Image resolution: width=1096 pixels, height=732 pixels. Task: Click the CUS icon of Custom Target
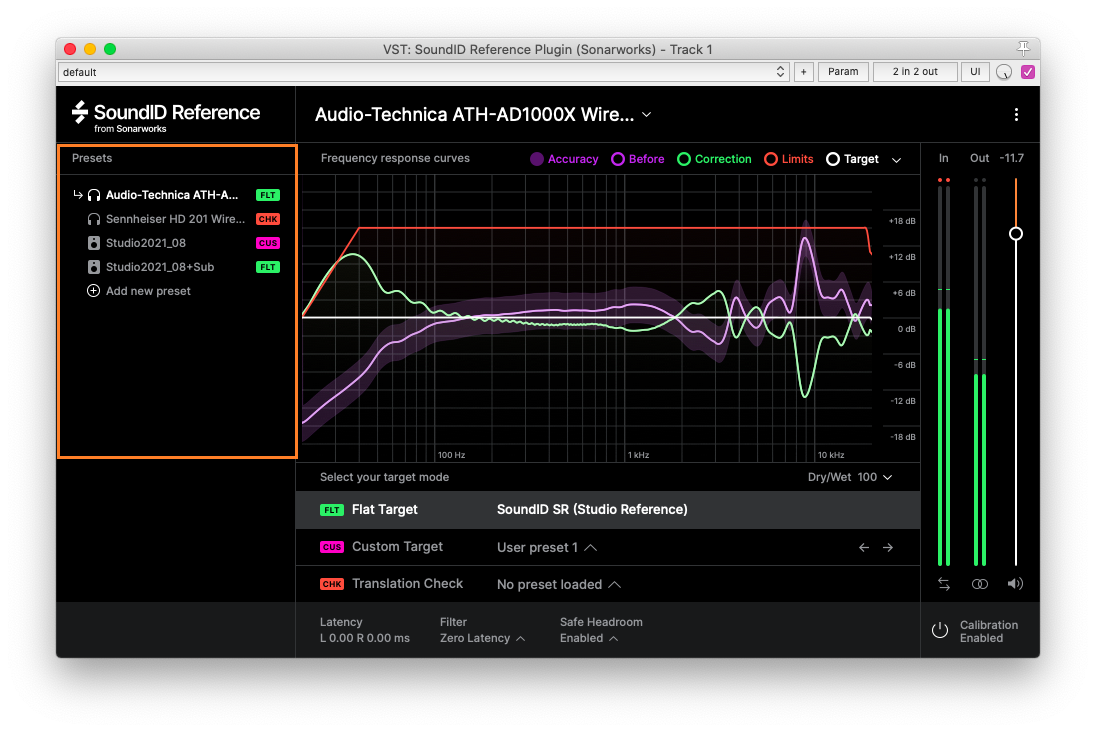click(332, 547)
